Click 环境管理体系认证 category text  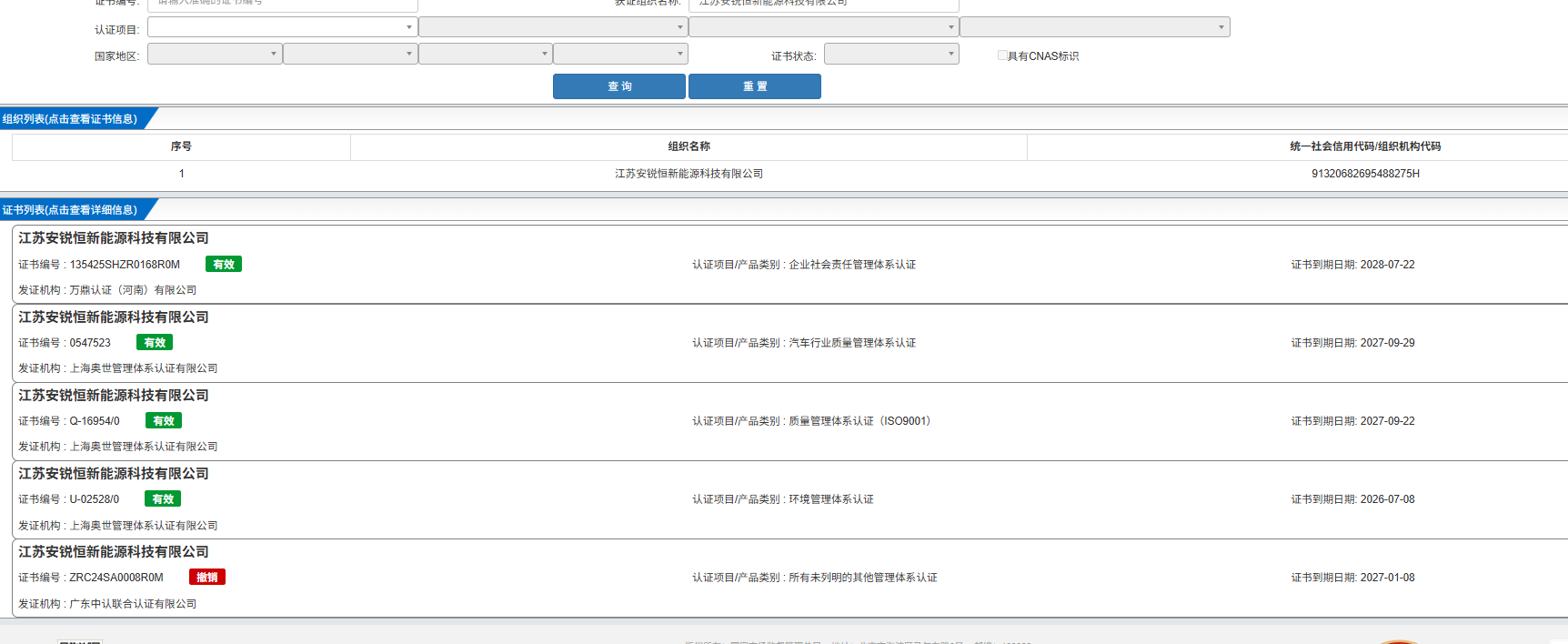click(x=831, y=499)
